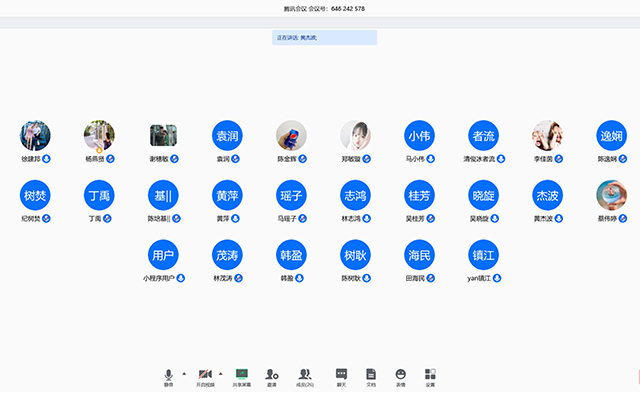Open the chat panel icon
This screenshot has width=640, height=400.
(x=341, y=374)
